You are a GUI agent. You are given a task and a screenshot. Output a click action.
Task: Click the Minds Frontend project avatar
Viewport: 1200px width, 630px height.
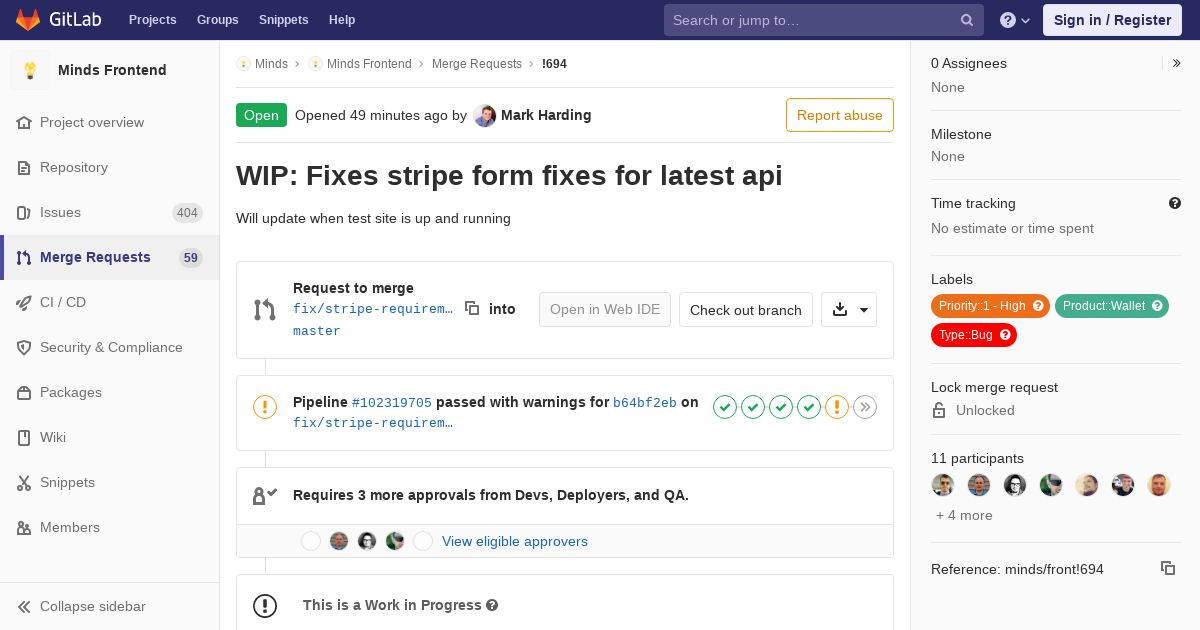coord(30,70)
